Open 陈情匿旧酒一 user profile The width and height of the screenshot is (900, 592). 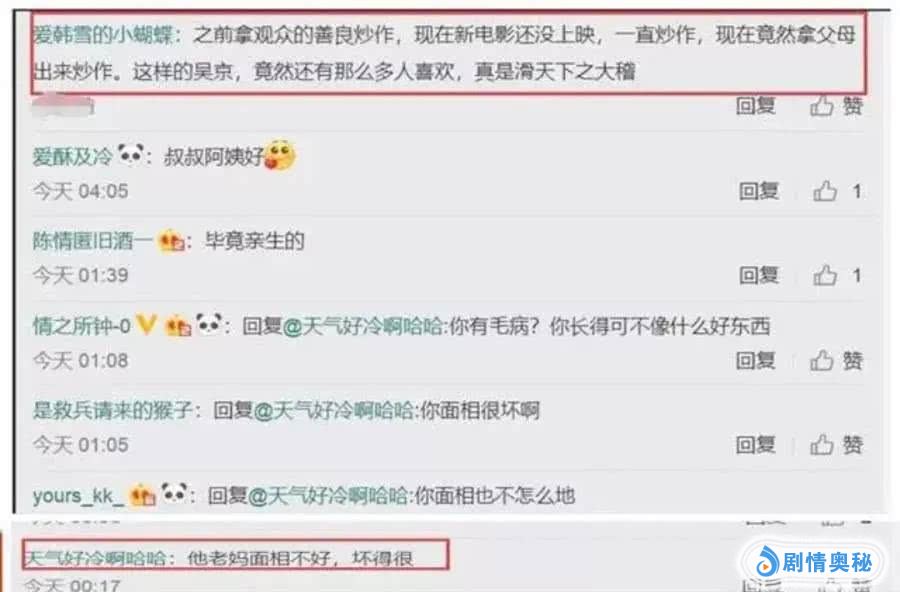[92, 241]
